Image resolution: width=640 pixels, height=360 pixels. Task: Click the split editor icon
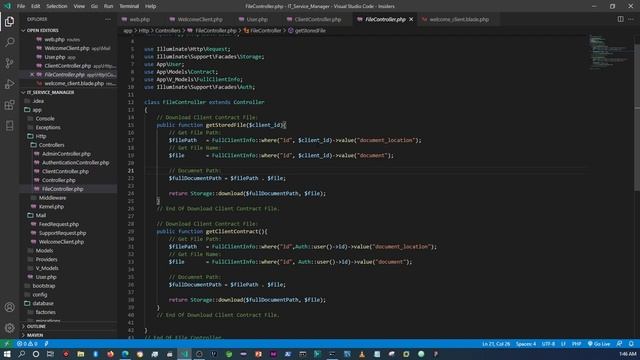point(620,19)
